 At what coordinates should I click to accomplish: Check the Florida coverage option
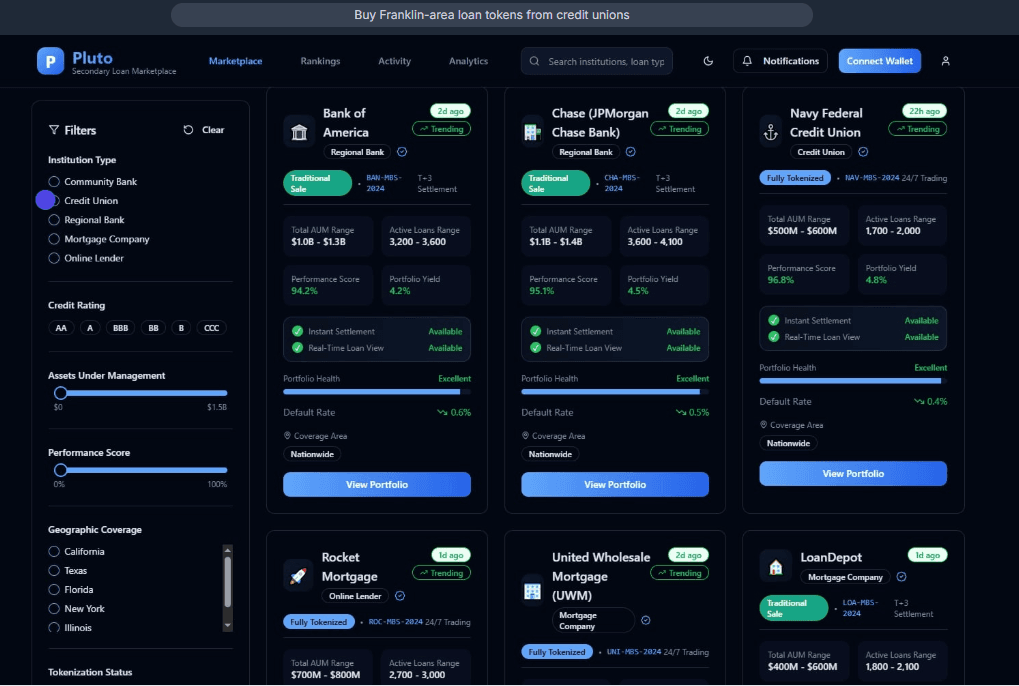(54, 590)
